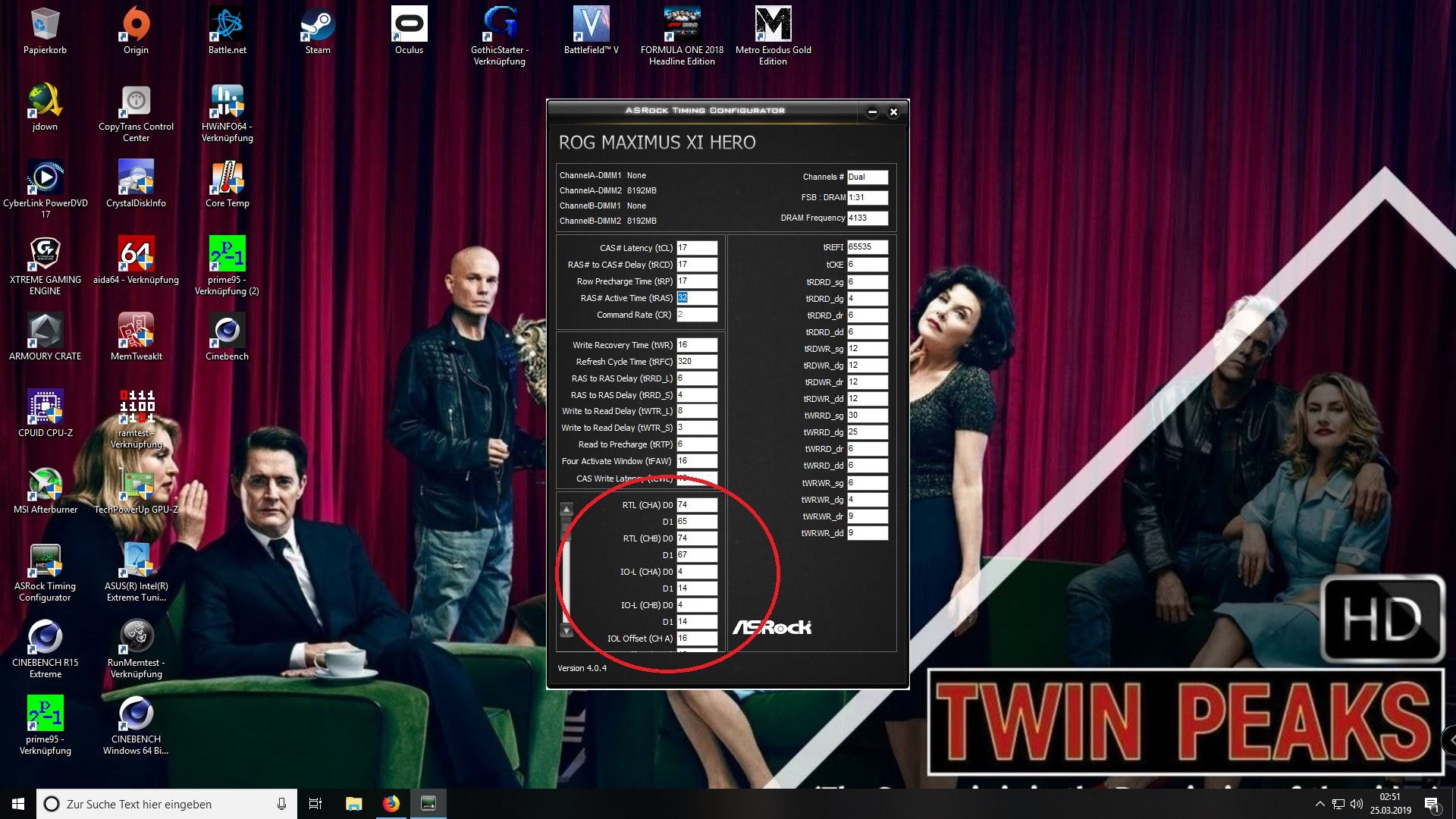Viewport: 1456px width, 819px height.
Task: Open CopyTrans Control Center icon
Action: tap(136, 113)
